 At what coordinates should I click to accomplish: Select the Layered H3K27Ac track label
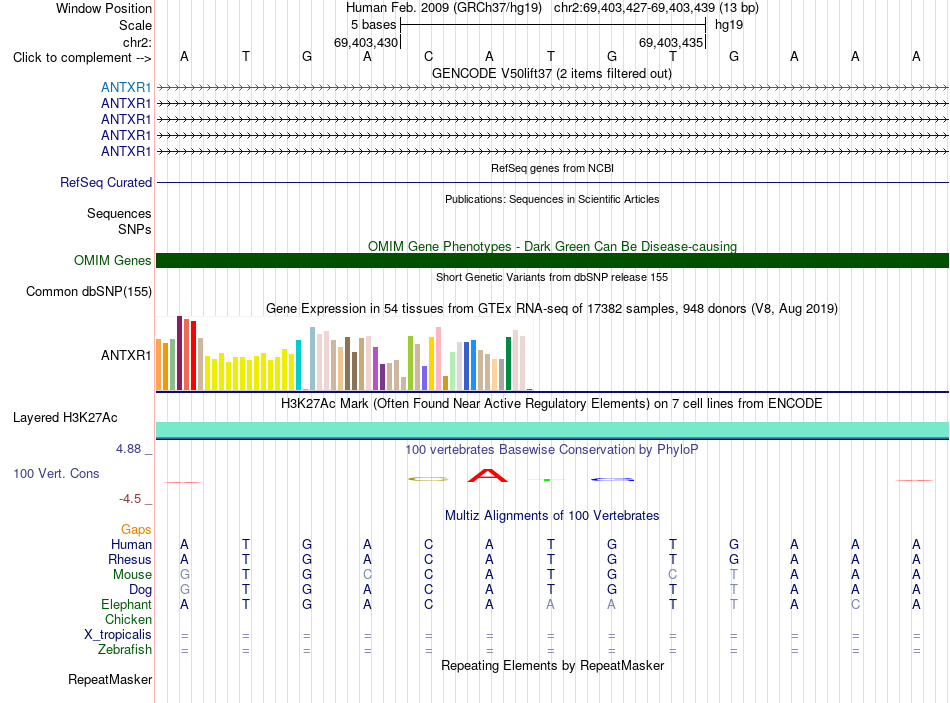coord(65,418)
